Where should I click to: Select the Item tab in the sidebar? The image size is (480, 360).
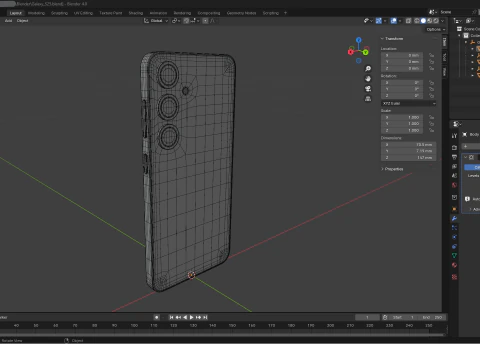(444, 42)
